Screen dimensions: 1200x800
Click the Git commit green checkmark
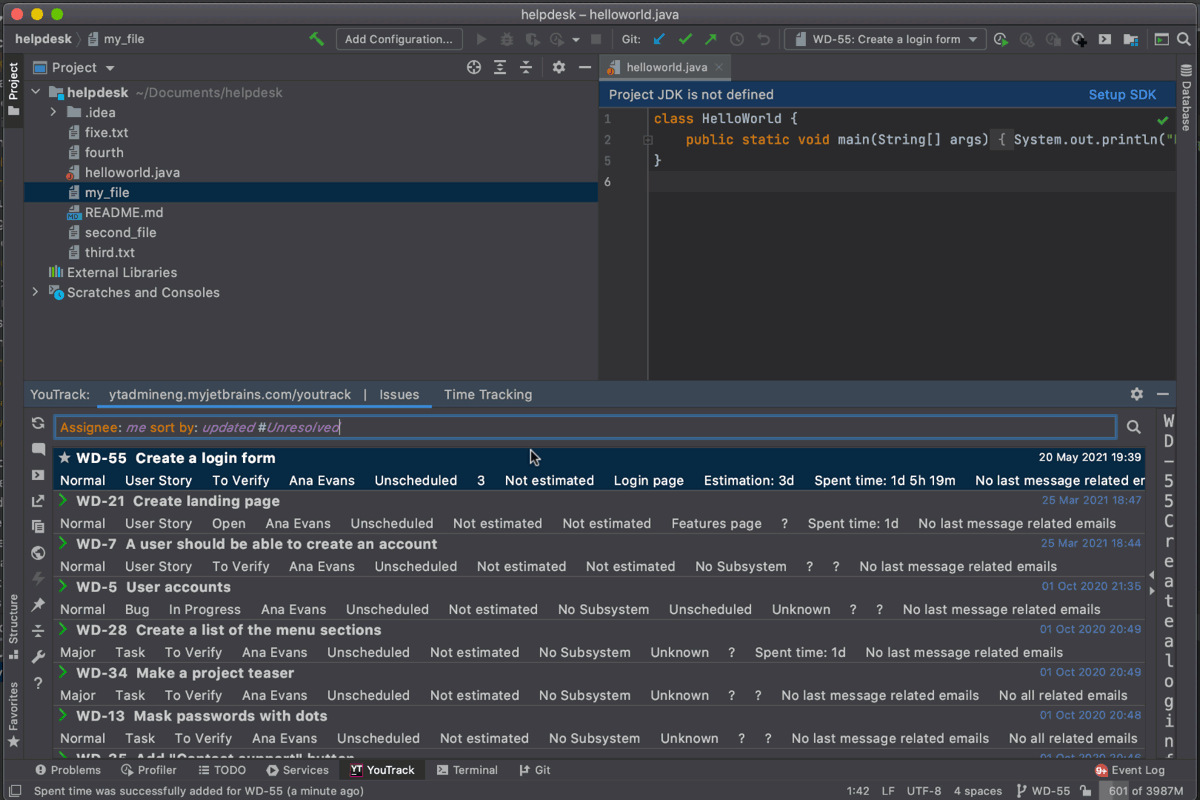[685, 40]
